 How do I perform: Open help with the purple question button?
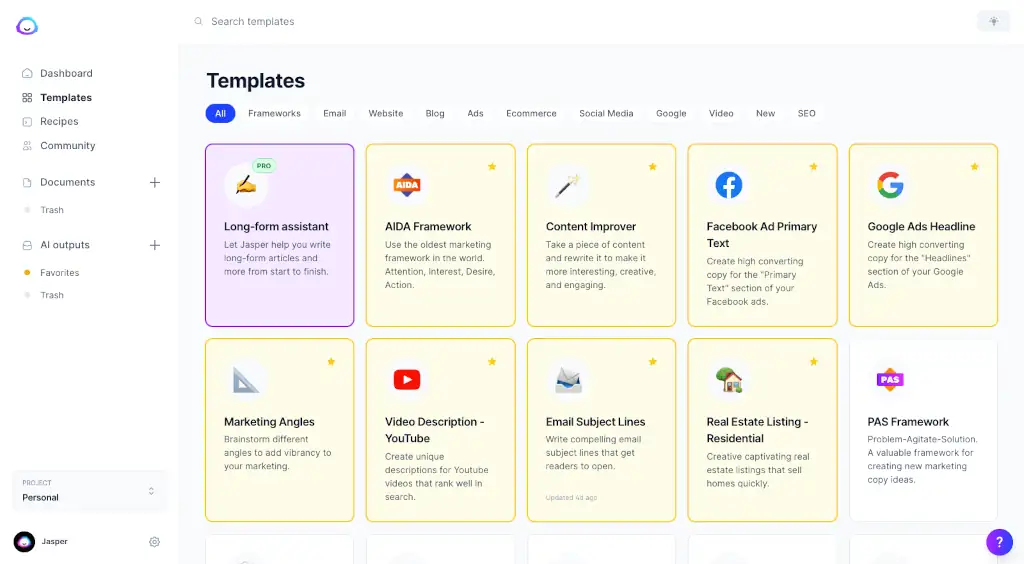click(999, 541)
